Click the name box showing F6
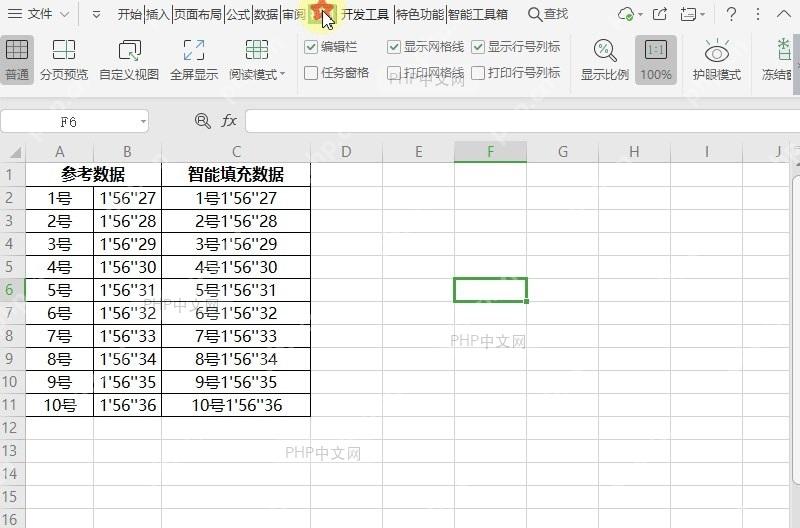This screenshot has height=528, width=800. 68,121
